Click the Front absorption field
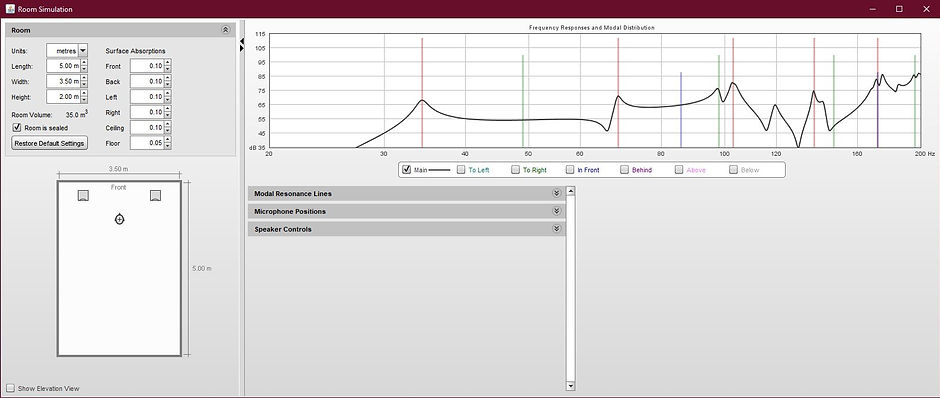 pos(147,66)
